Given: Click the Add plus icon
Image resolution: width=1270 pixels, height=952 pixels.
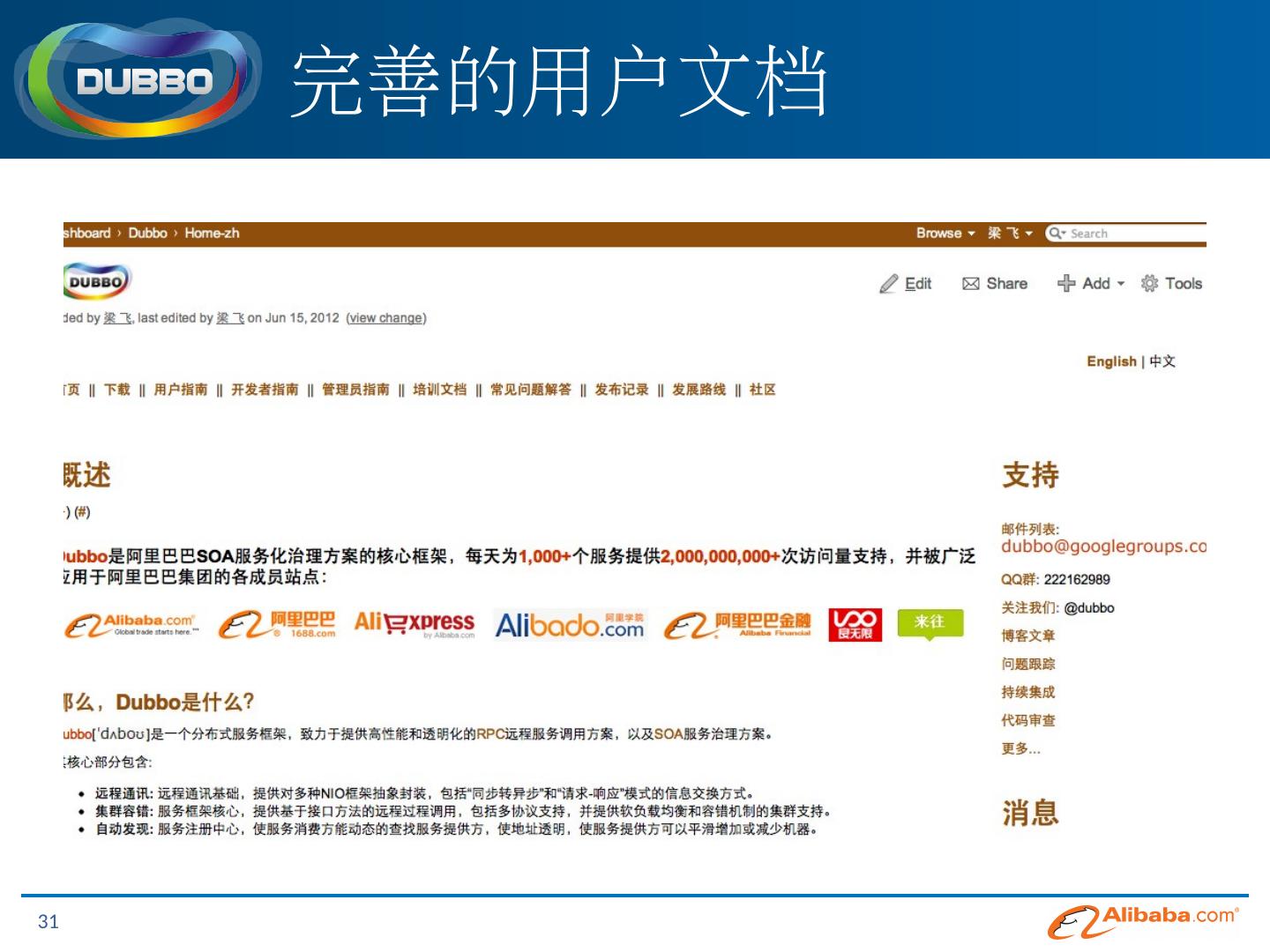Looking at the screenshot, I should (x=1066, y=283).
